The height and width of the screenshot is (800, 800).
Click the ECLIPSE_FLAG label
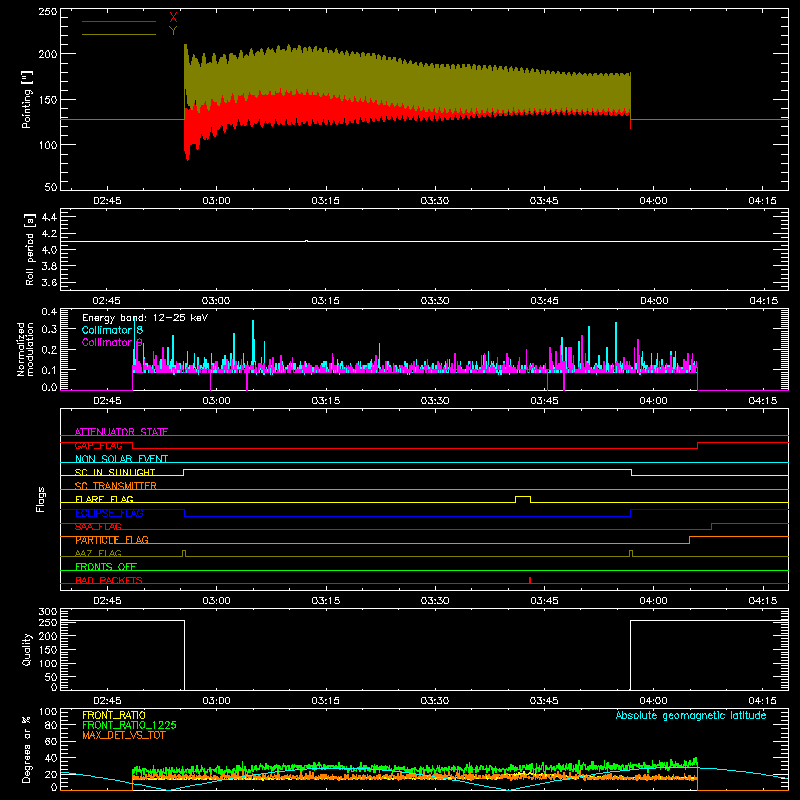(109, 513)
